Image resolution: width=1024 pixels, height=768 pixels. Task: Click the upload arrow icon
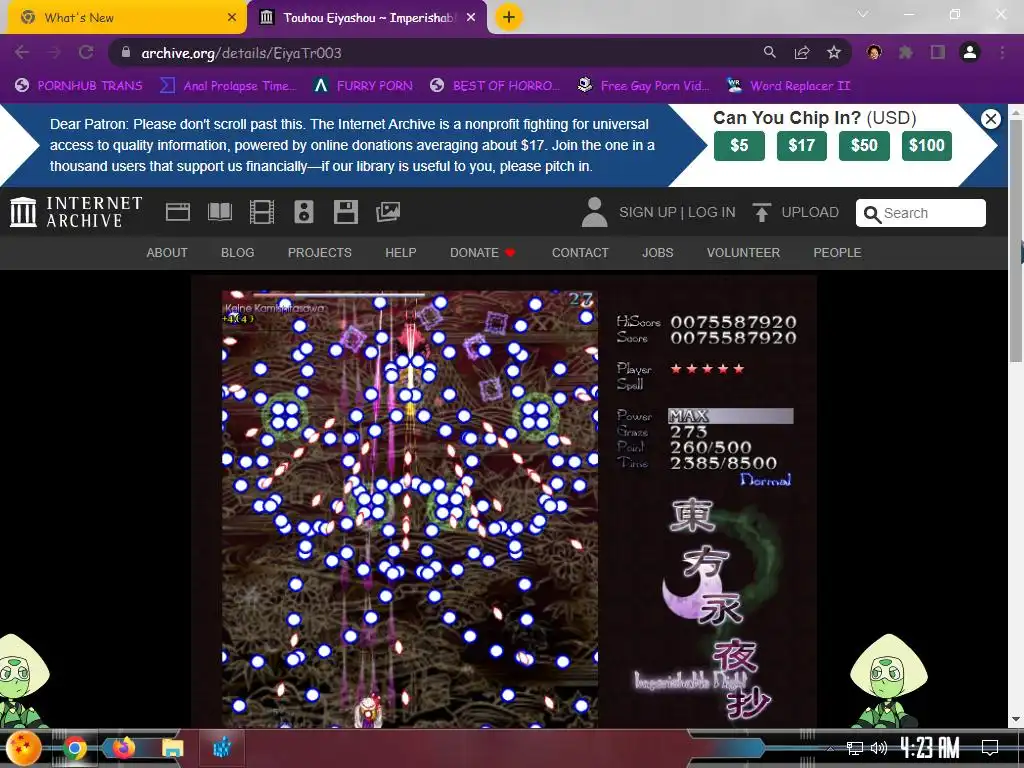(x=761, y=212)
